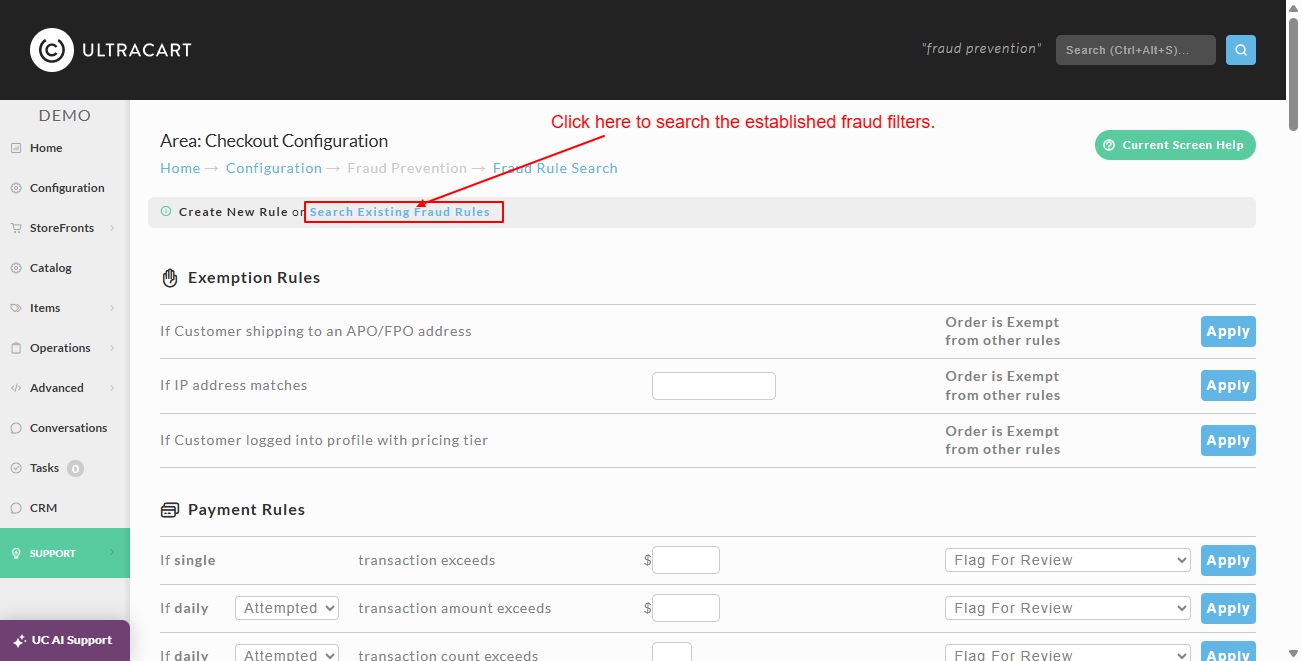
Task: Click the Conversations chat bubble icon
Action: 16,428
